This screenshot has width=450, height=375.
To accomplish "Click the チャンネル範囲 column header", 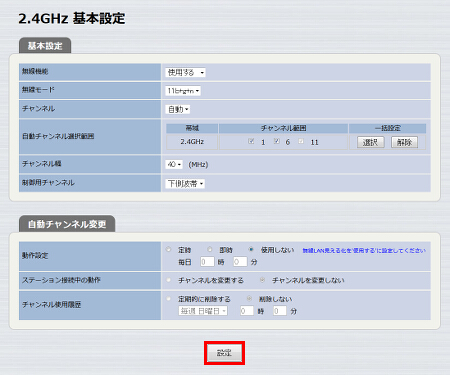I will tap(283, 128).
